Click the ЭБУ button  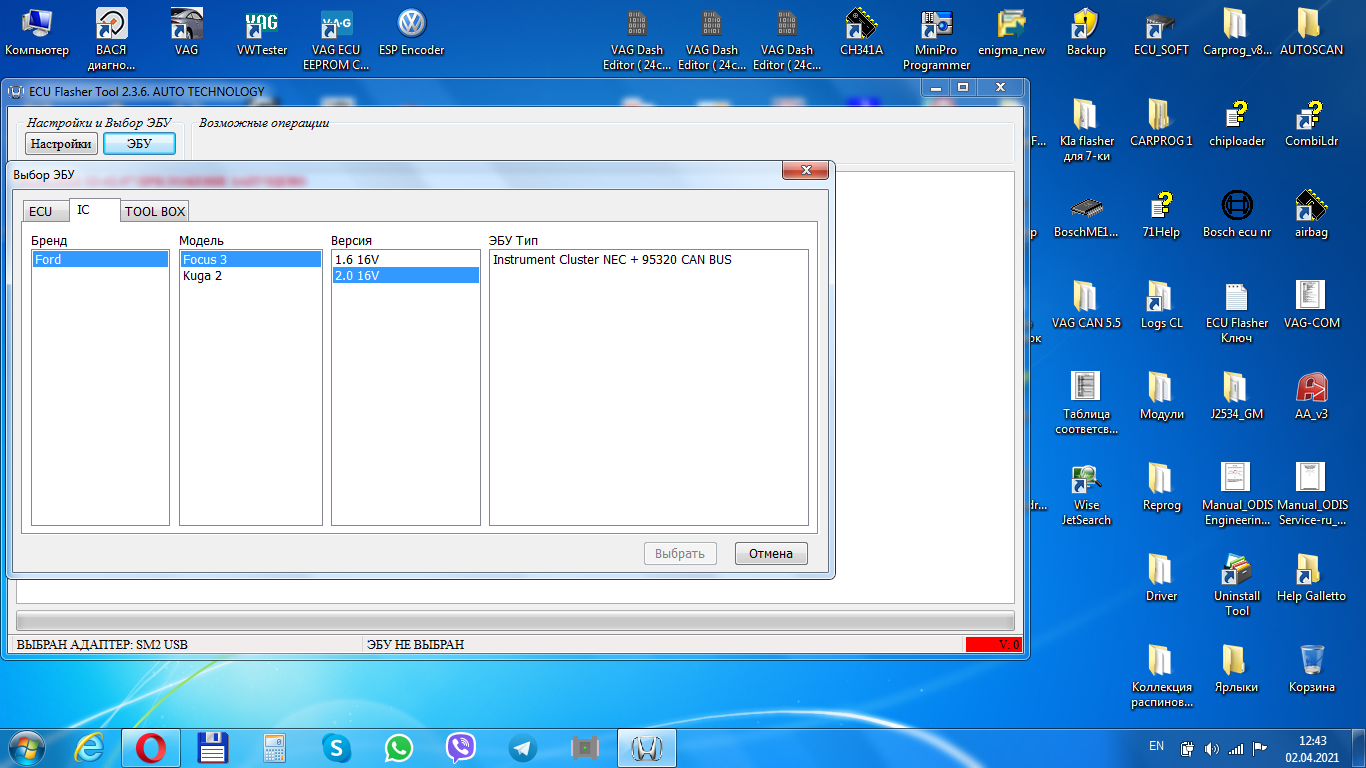(x=139, y=144)
